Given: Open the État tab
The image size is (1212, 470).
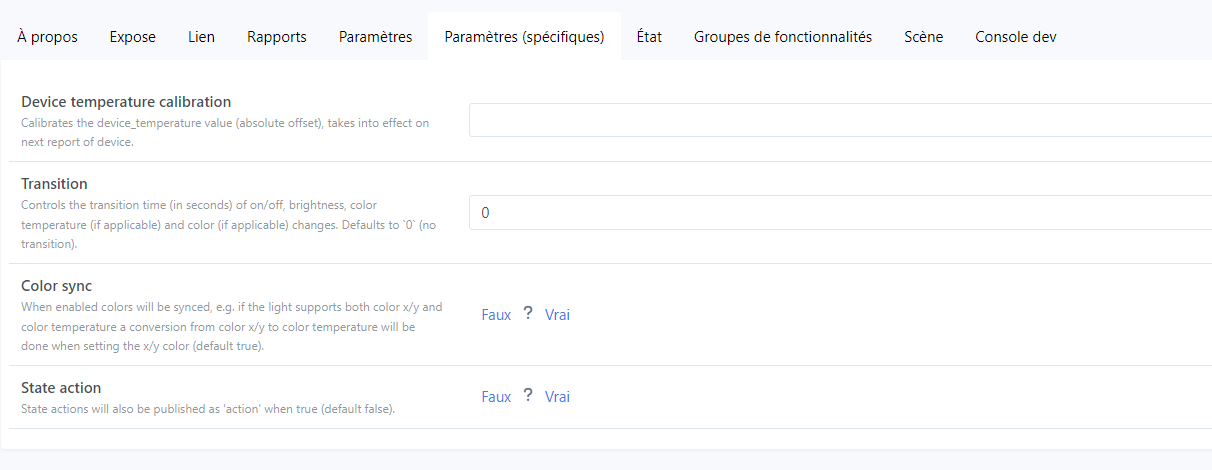Looking at the screenshot, I should (649, 37).
